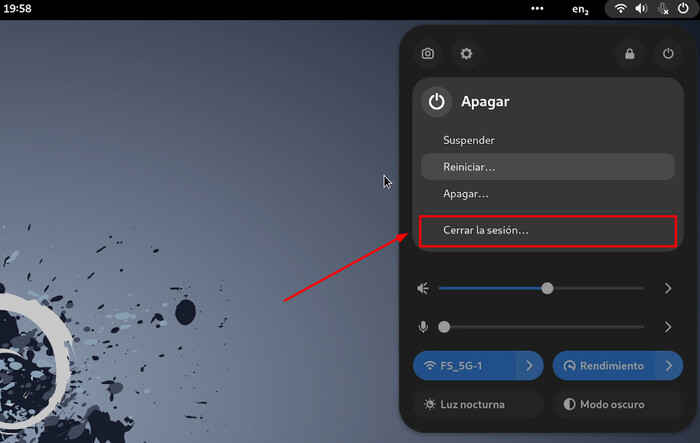Click the microphone input level slider

click(541, 327)
